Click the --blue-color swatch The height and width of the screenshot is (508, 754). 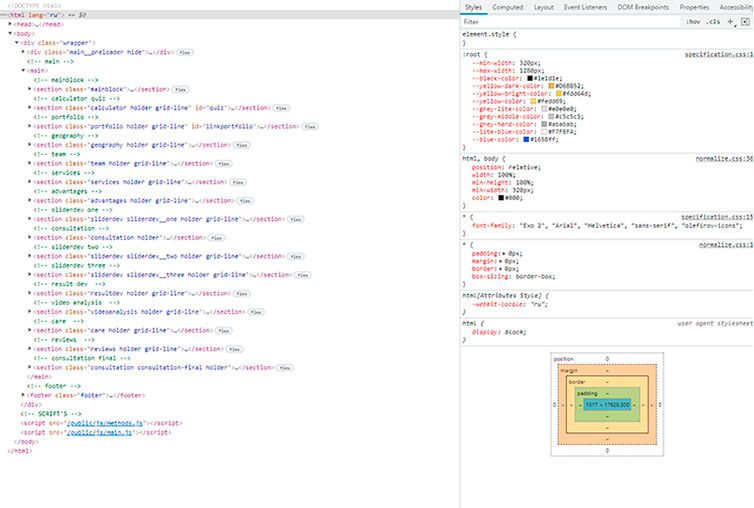pyautogui.click(x=526, y=140)
